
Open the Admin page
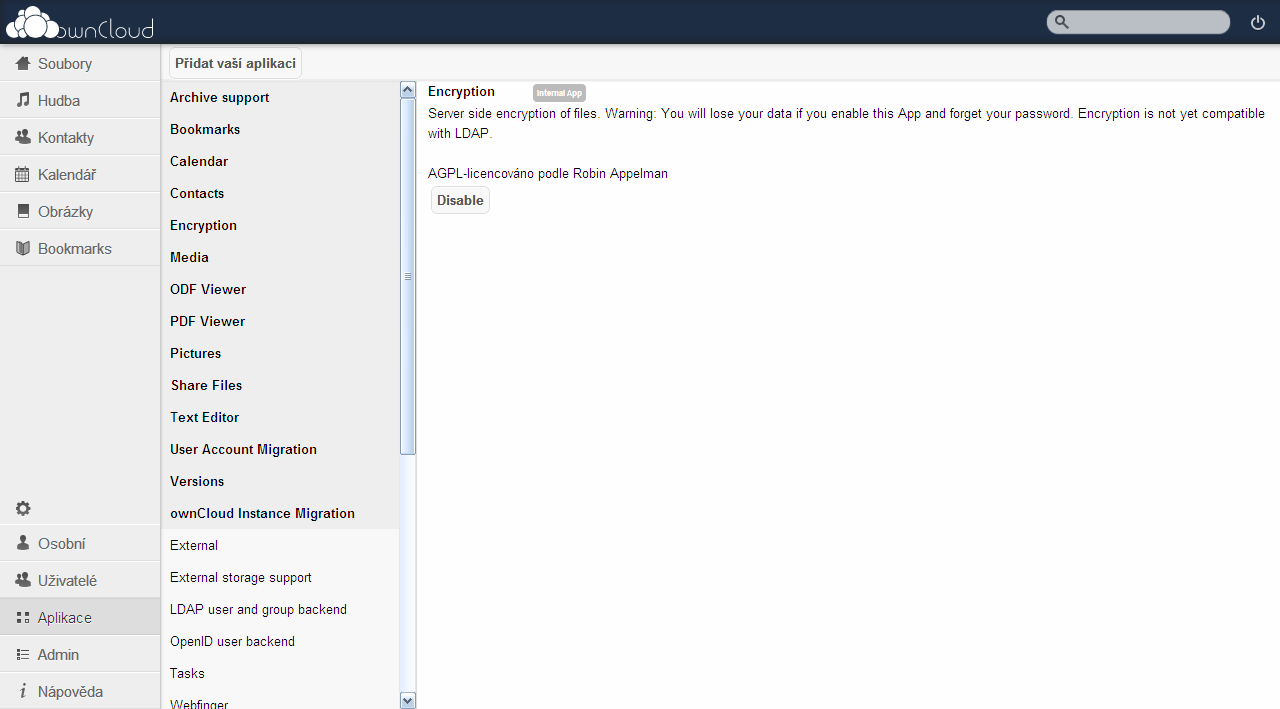click(80, 655)
